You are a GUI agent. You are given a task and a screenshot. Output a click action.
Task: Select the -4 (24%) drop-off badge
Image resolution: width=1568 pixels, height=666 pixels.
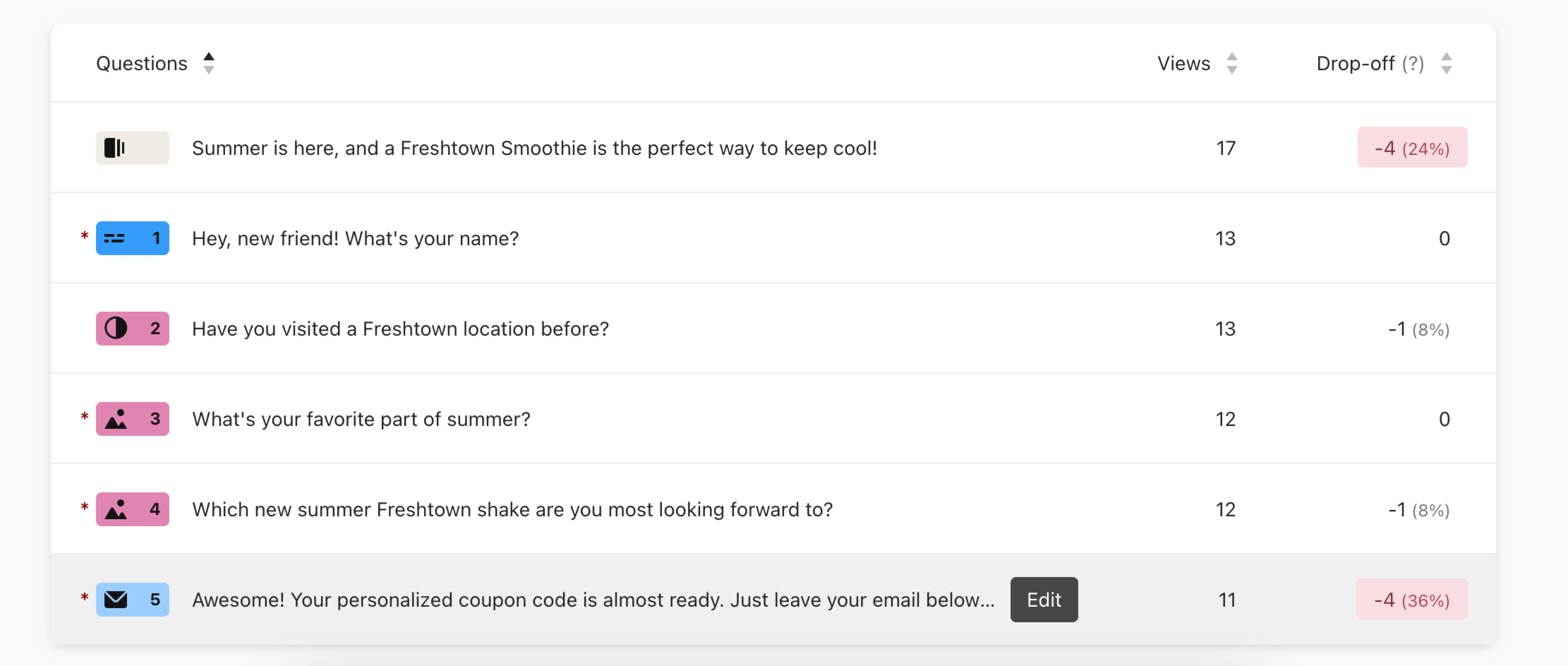pos(1411,147)
